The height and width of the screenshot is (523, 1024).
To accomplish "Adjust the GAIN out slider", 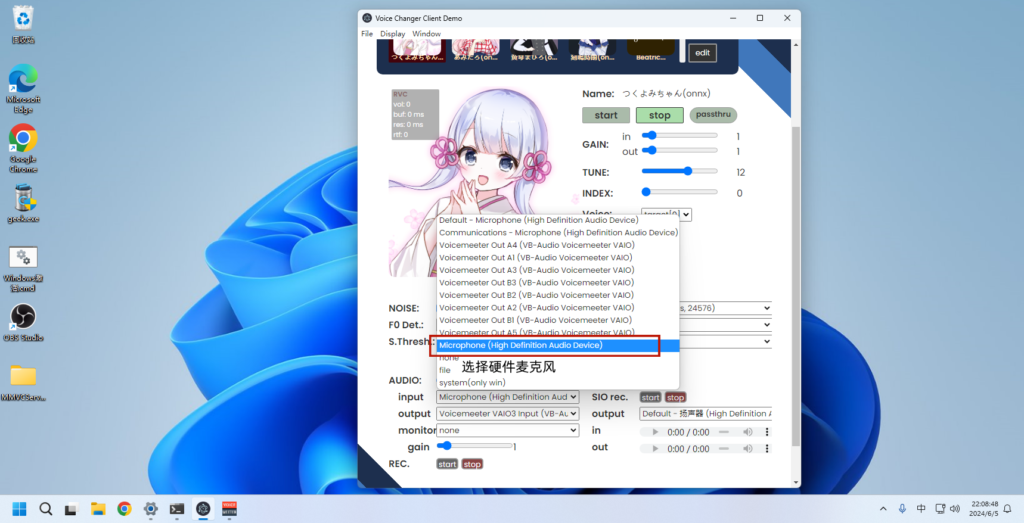I will coord(680,150).
